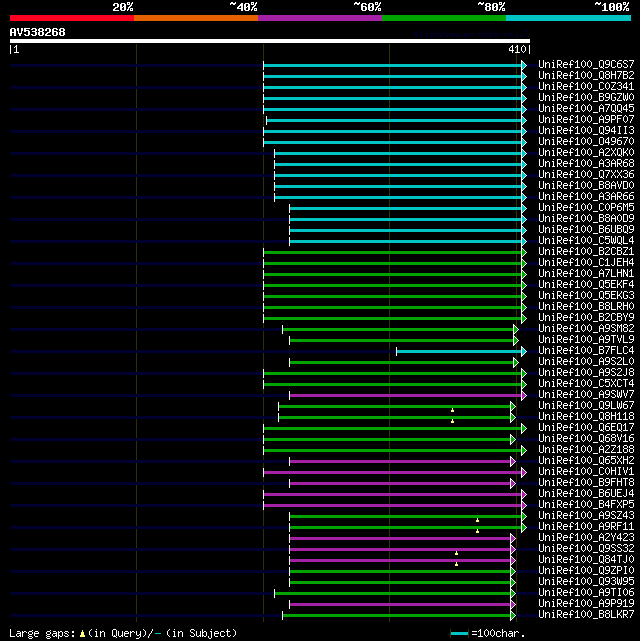Select the UniRef100_A9PF07 label
The width and height of the screenshot is (640, 641).
(x=586, y=120)
